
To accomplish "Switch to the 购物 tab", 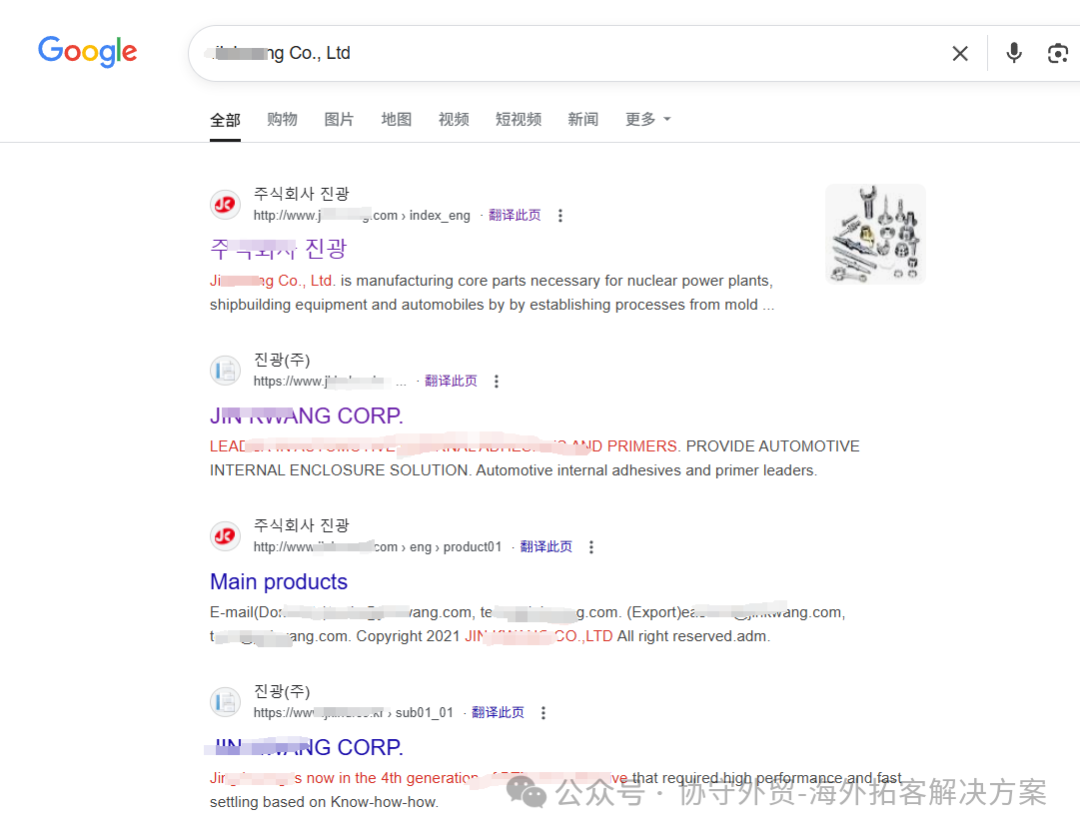I will tap(282, 119).
